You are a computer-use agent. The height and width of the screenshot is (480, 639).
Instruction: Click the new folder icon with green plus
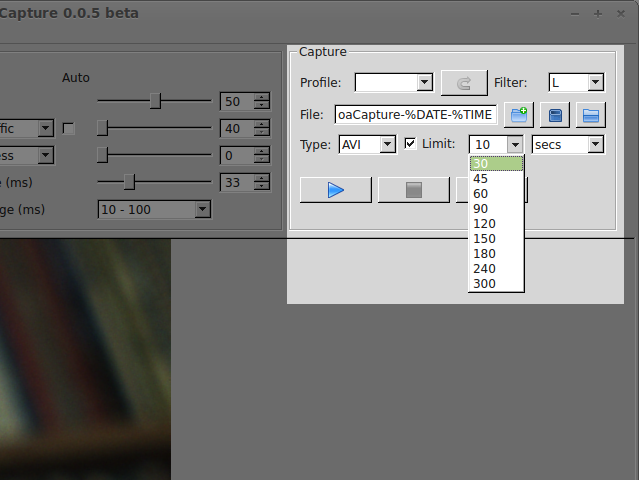point(519,115)
